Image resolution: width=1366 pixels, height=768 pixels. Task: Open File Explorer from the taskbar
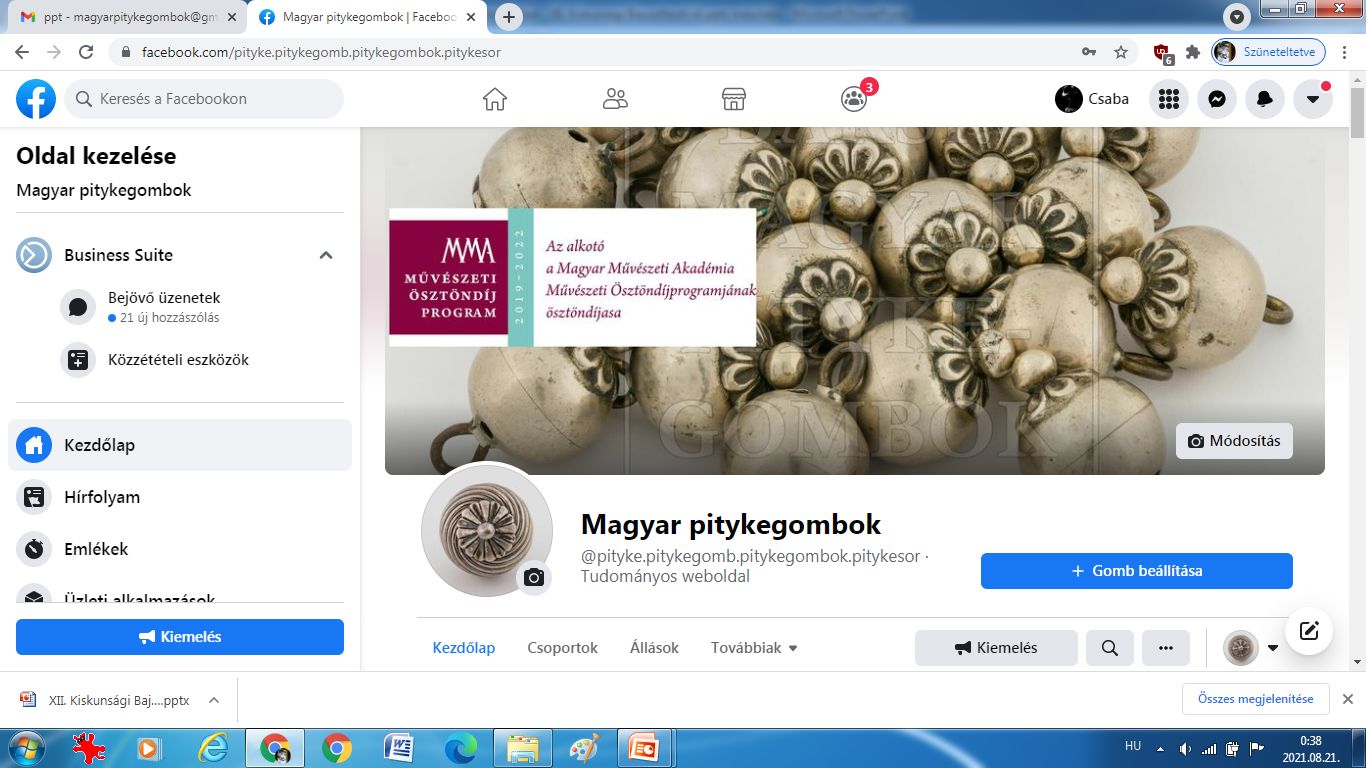pyautogui.click(x=523, y=748)
